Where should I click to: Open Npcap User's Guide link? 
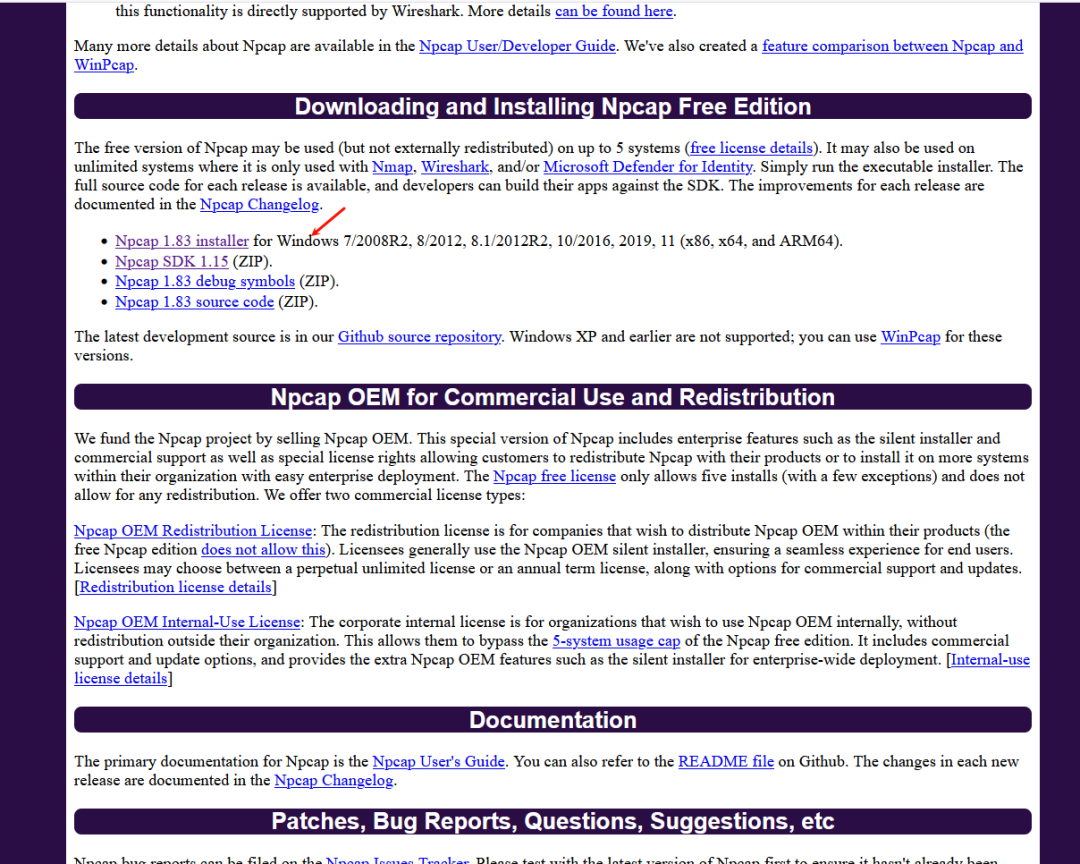[x=439, y=761]
